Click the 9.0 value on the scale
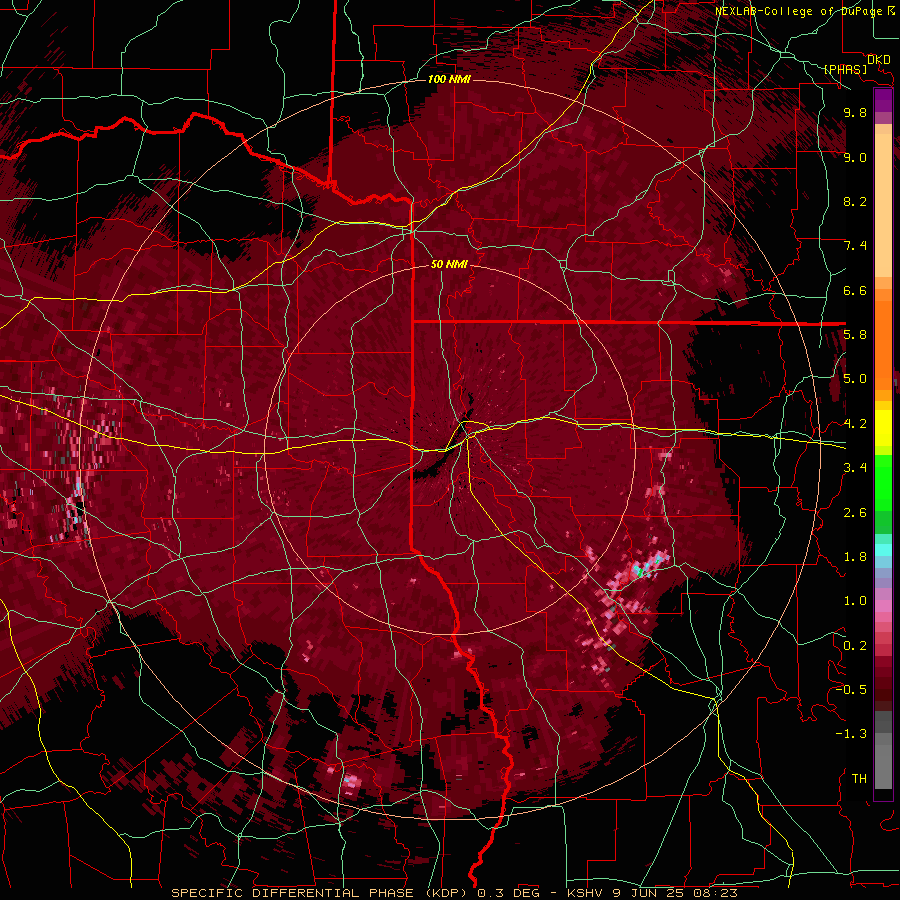 pos(855,157)
